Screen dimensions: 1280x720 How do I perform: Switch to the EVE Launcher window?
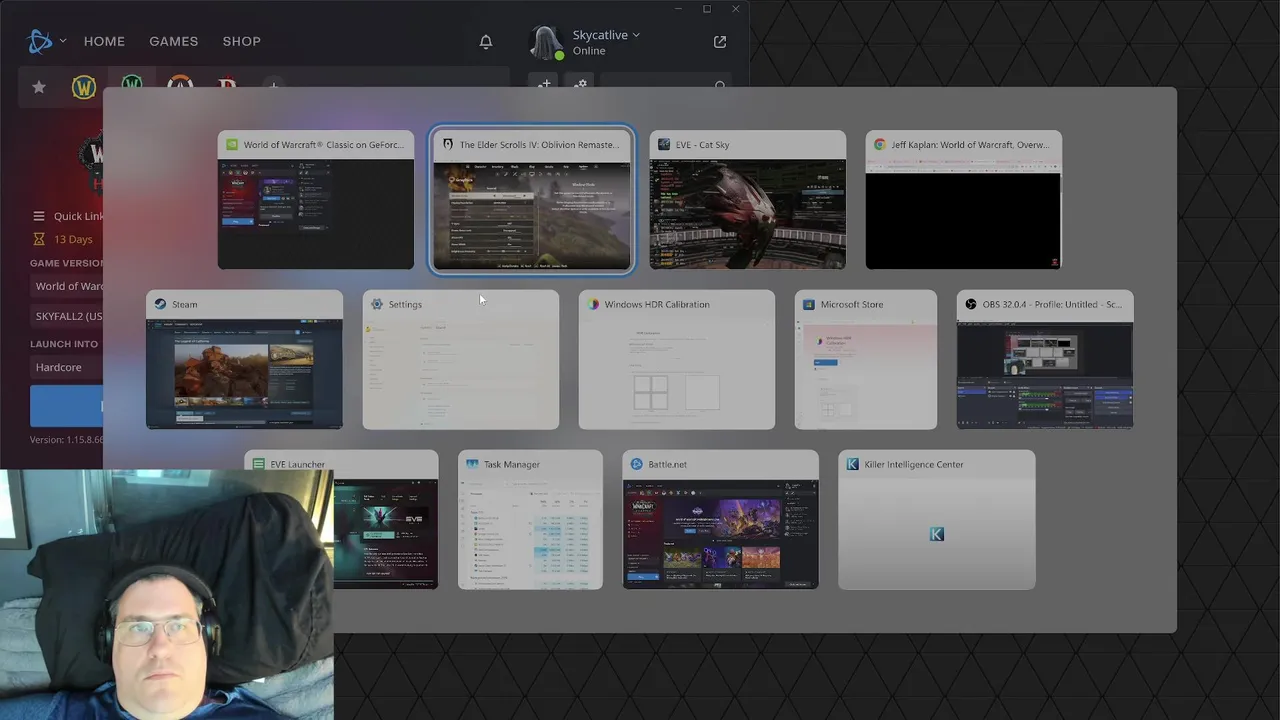341,520
